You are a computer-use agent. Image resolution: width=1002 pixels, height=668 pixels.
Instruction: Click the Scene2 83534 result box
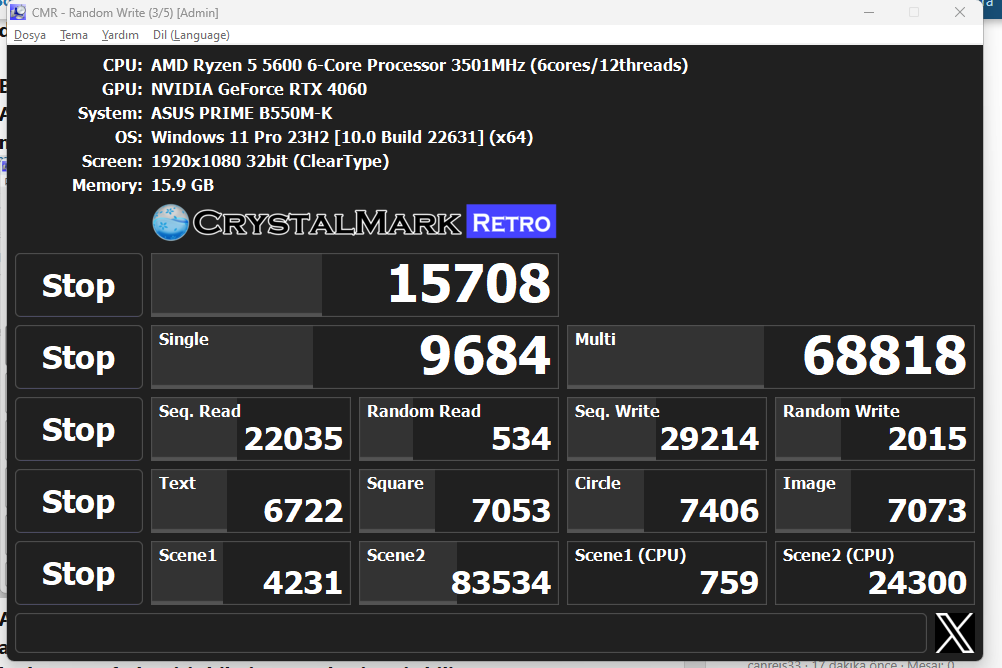tap(459, 573)
